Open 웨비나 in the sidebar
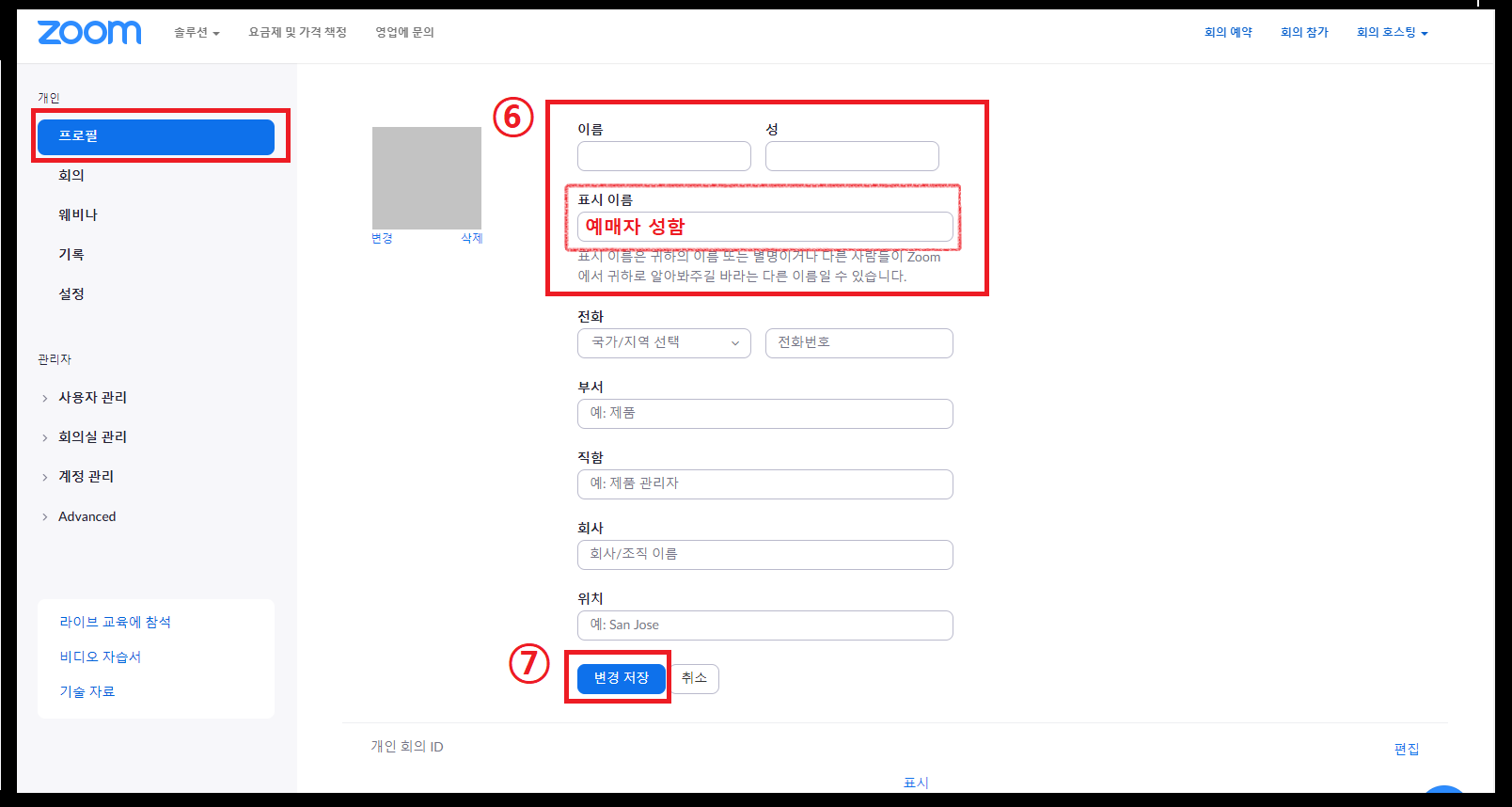Image resolution: width=1512 pixels, height=807 pixels. click(78, 215)
